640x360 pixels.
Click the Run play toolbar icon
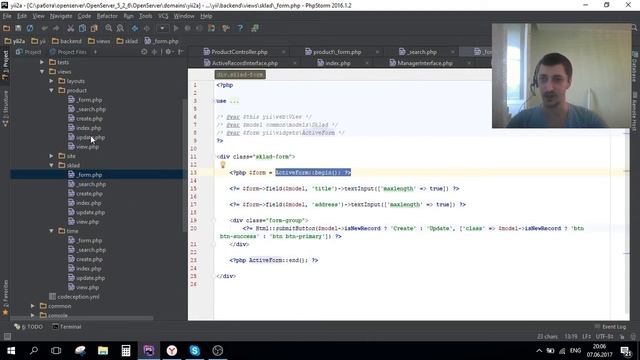176,28
